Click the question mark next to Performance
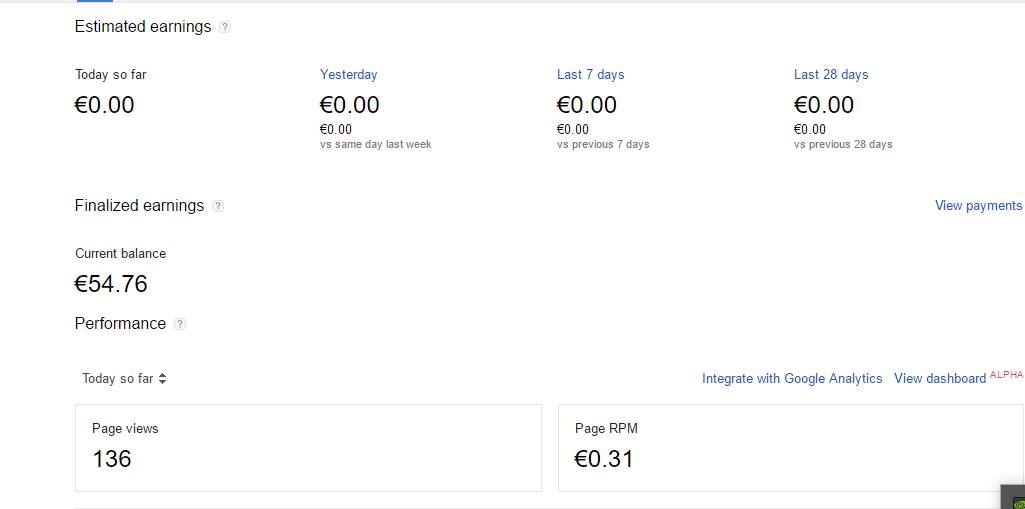 180,324
